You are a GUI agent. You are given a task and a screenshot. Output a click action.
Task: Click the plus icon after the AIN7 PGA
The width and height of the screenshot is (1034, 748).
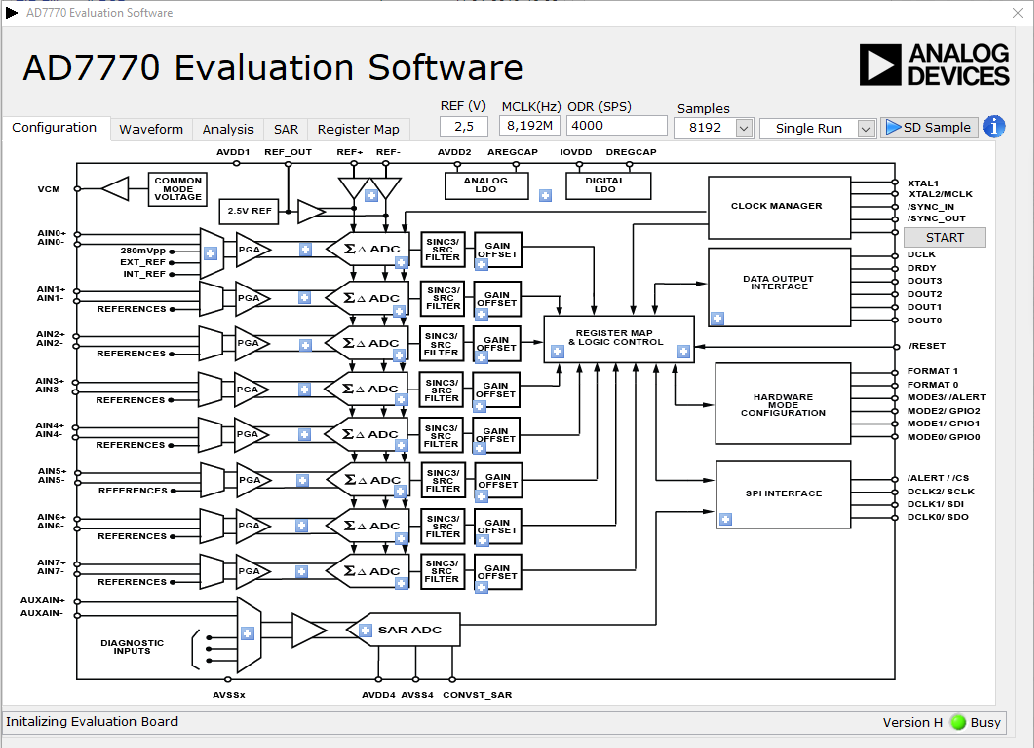301,571
